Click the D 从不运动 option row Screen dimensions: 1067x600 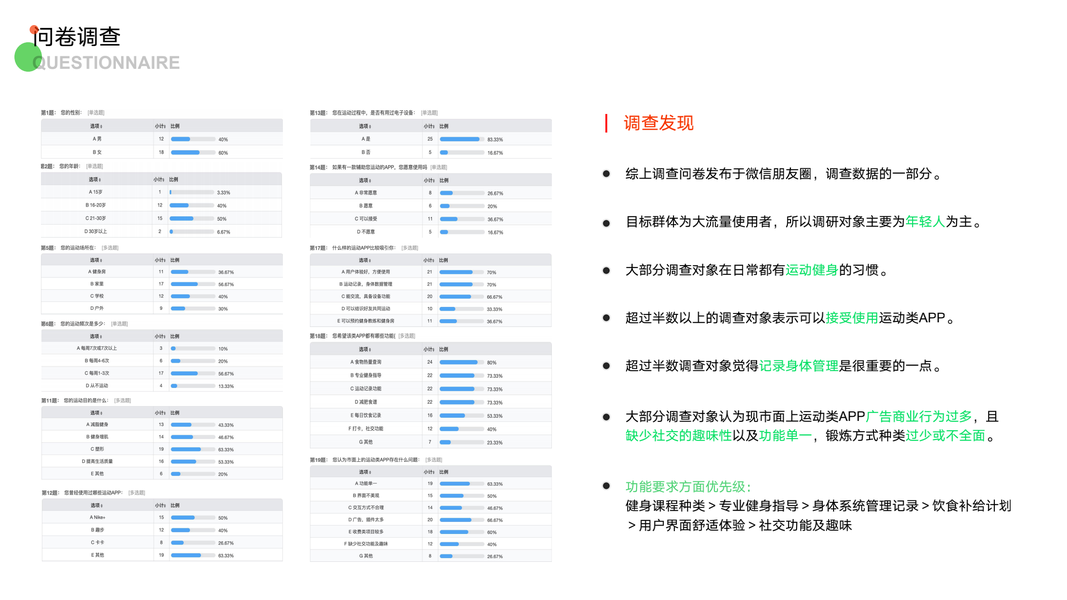162,386
